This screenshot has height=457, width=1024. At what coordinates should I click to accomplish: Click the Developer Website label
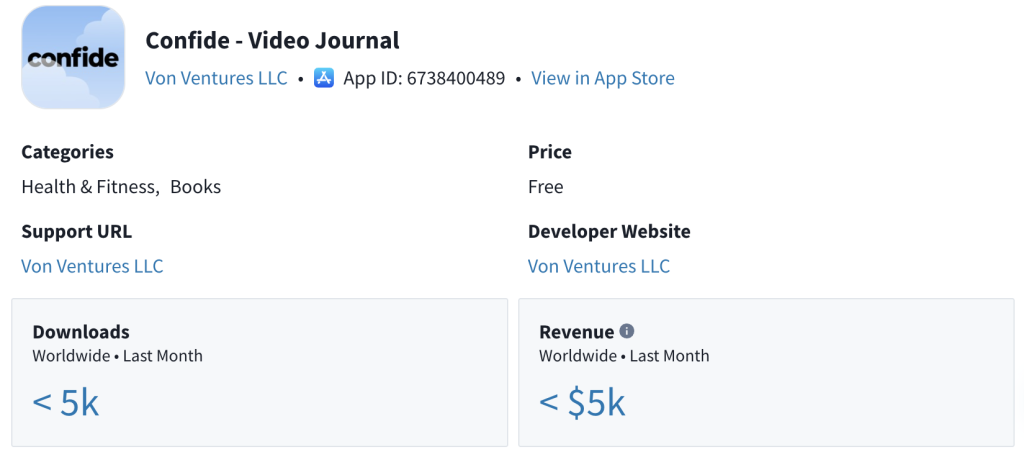609,231
